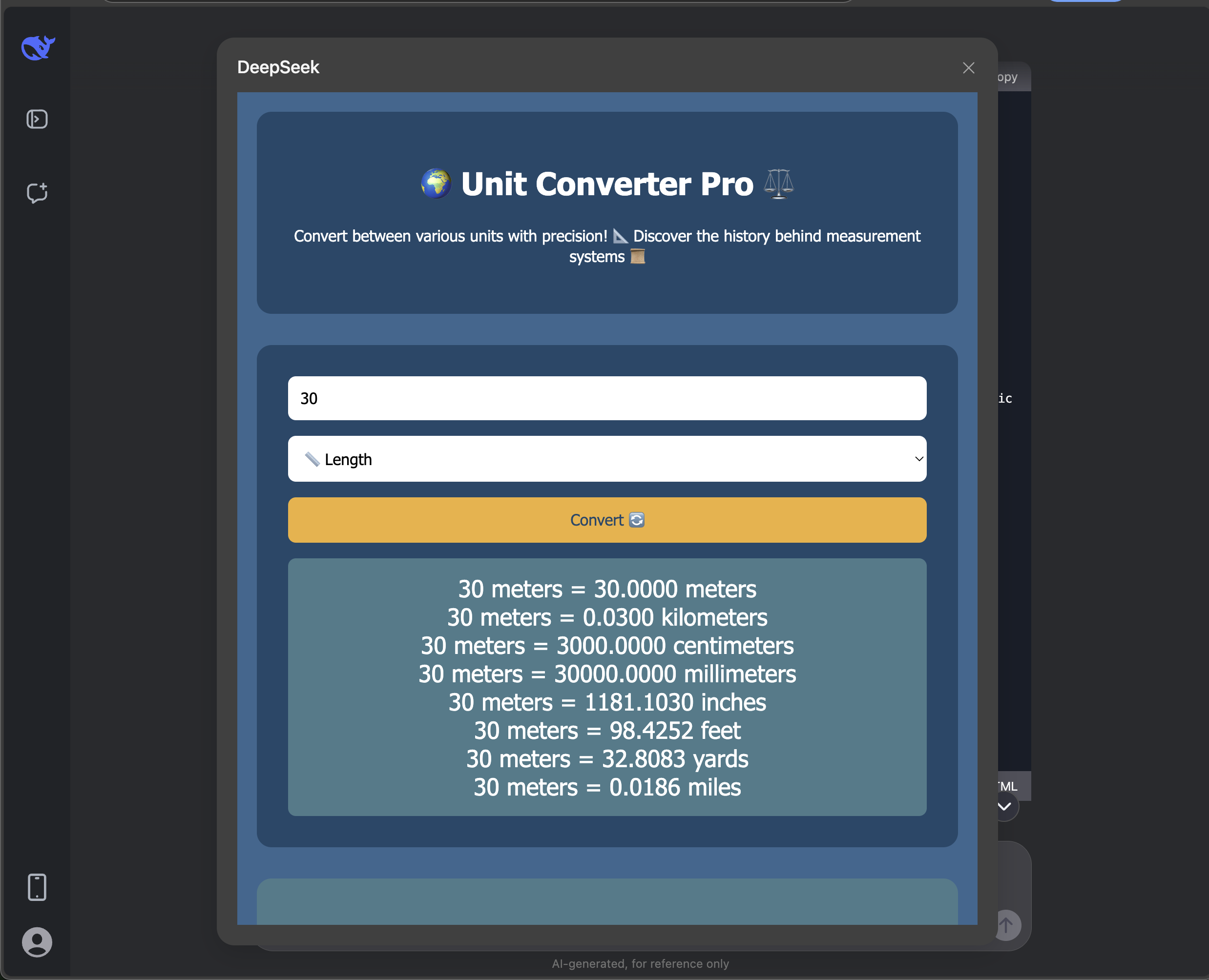Start a new chat via sidebar icon
Image resolution: width=1209 pixels, height=980 pixels.
tap(37, 193)
